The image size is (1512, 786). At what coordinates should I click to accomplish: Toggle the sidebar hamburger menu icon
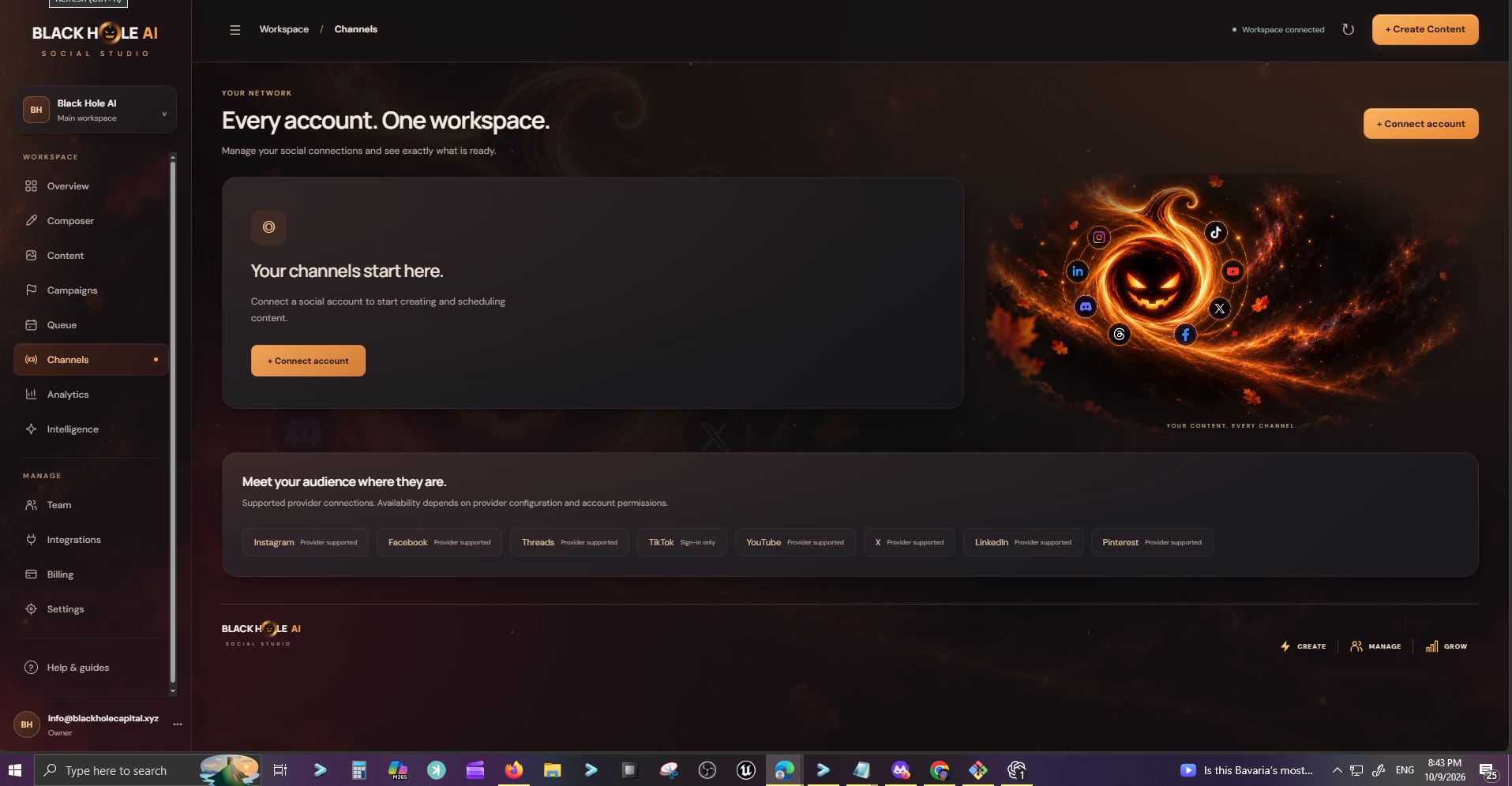click(234, 30)
